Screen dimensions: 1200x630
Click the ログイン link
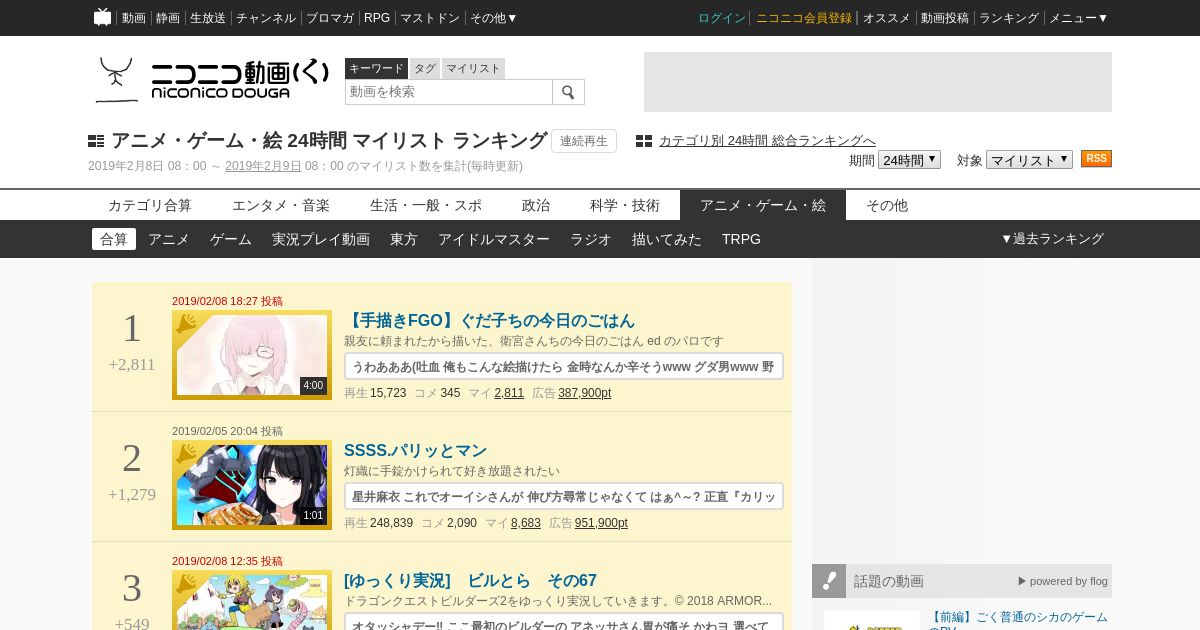722,18
